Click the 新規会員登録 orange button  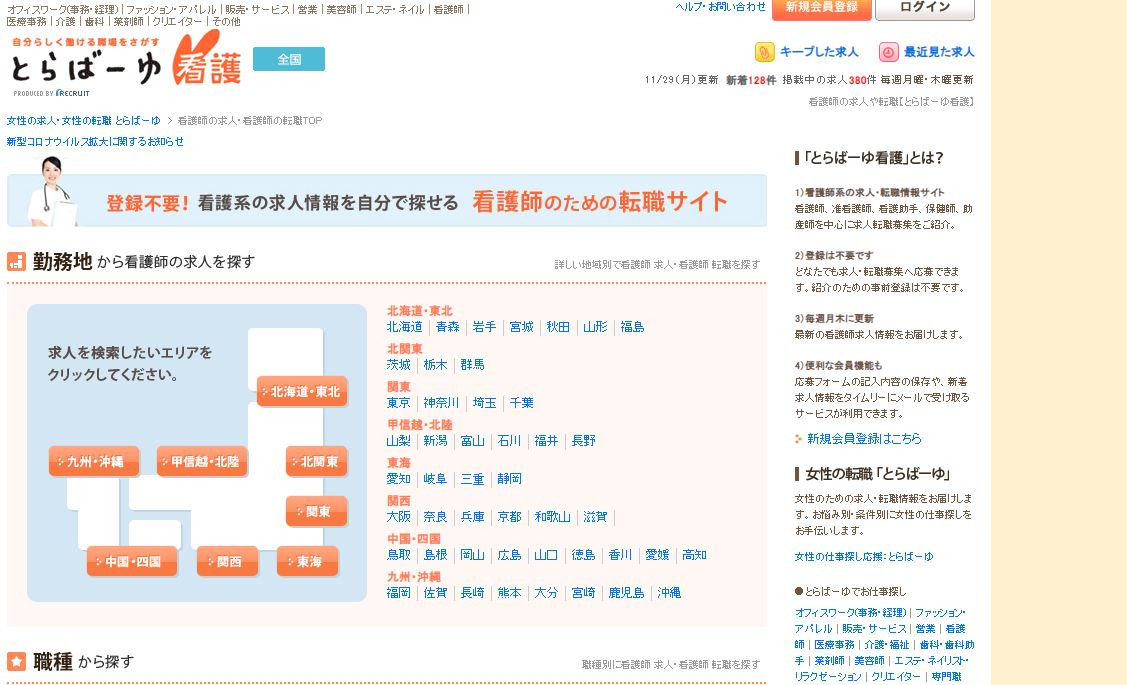(x=822, y=8)
